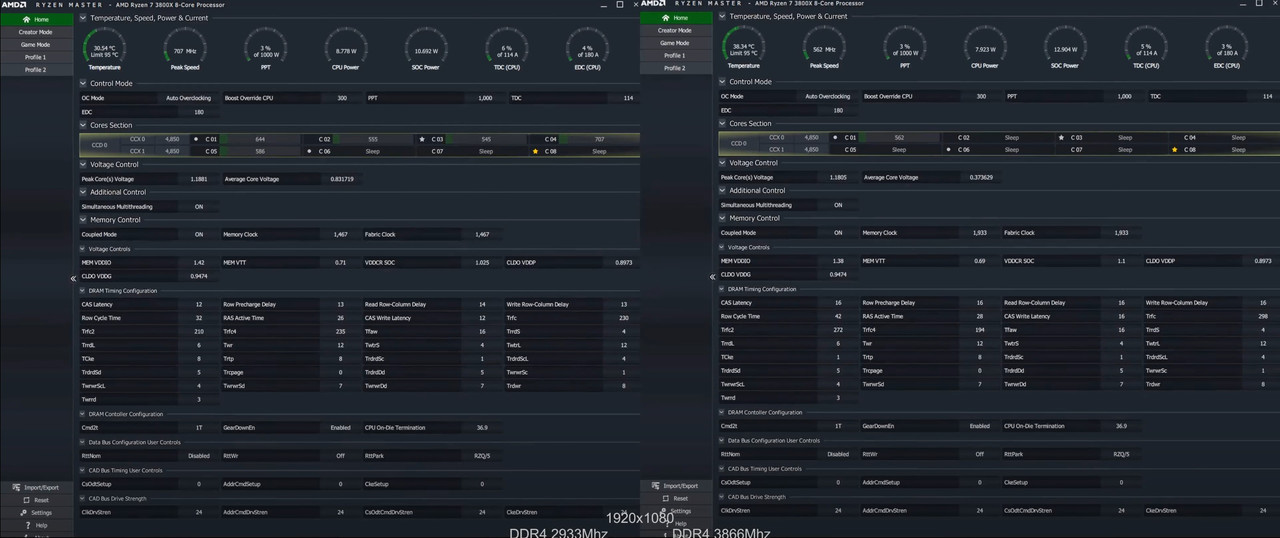Toggle Simultaneous Multithreading ON in left window
The height and width of the screenshot is (538, 1280).
pos(199,207)
